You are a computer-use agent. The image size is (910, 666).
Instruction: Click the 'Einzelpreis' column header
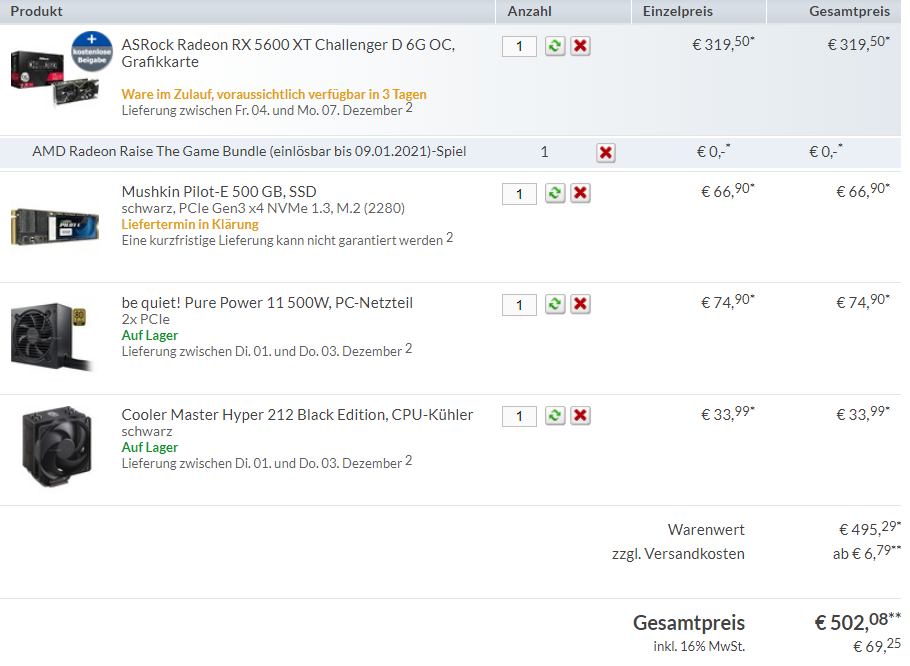click(x=677, y=11)
